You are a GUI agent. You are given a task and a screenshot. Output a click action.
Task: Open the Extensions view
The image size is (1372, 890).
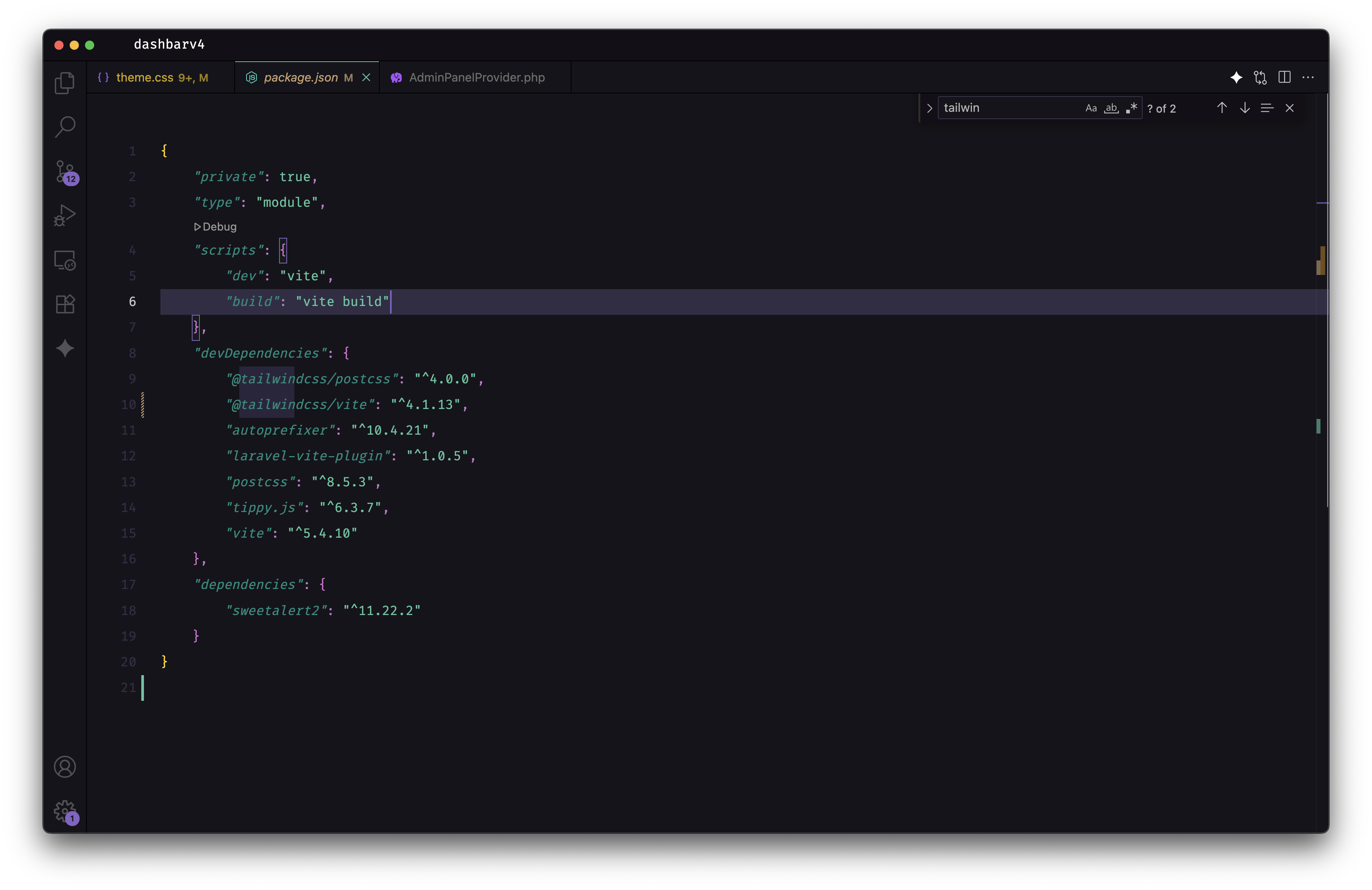click(x=65, y=304)
